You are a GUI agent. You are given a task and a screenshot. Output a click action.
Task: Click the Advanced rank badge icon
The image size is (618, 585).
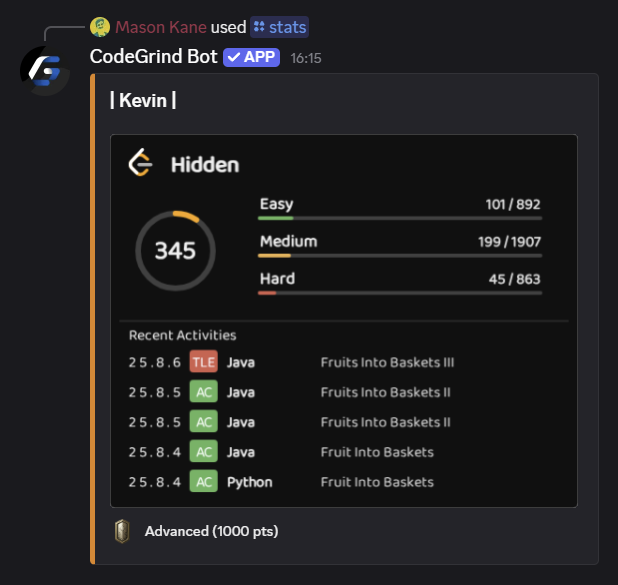tap(123, 531)
